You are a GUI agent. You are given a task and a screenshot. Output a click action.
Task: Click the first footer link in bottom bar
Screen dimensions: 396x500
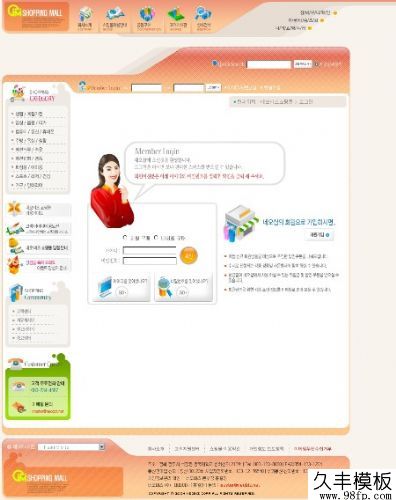(x=156, y=449)
